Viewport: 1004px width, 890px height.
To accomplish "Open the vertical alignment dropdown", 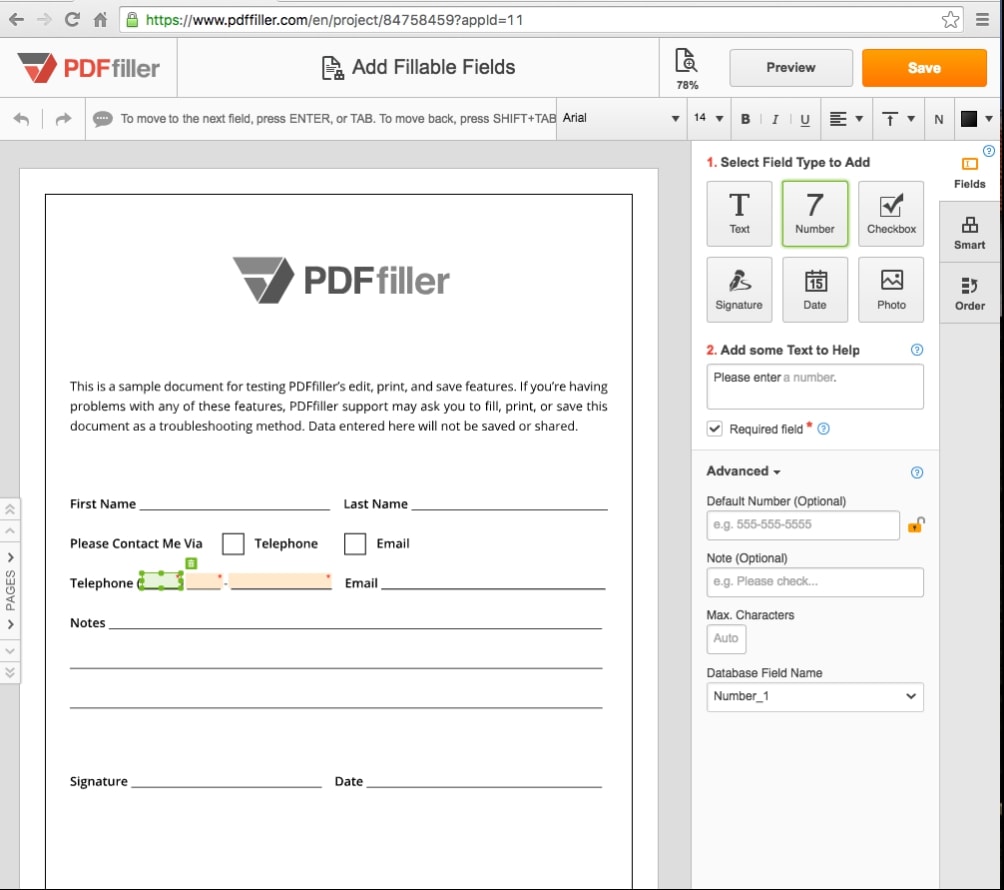I will (x=898, y=119).
